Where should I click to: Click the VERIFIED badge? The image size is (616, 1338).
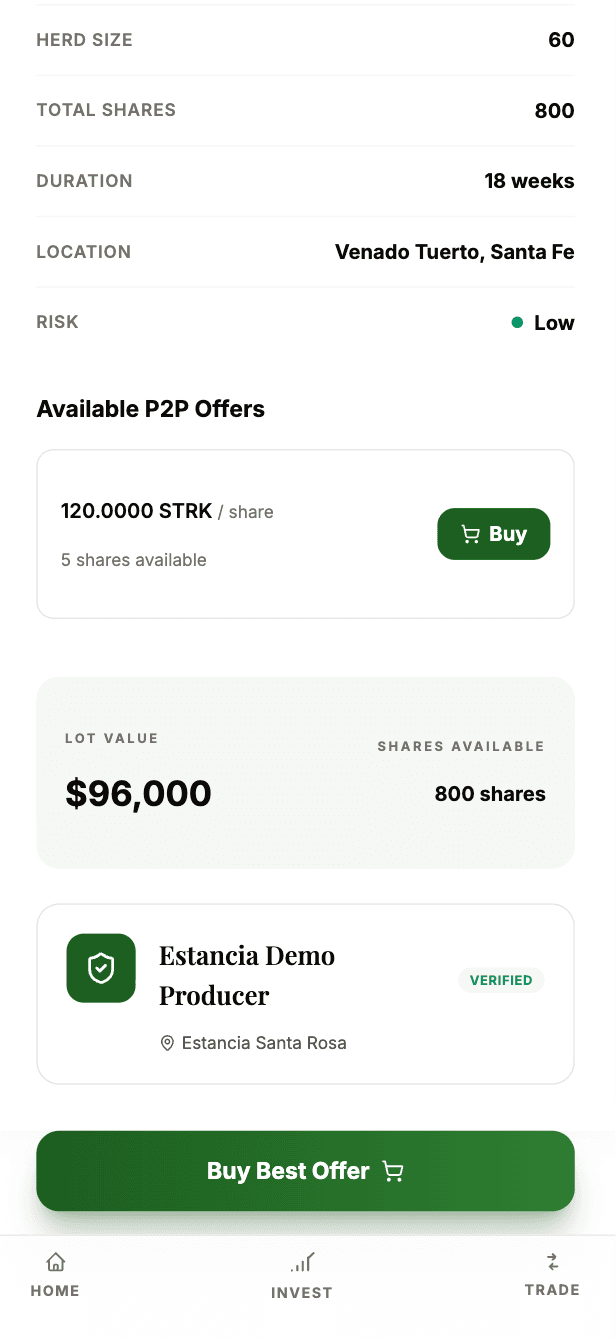click(501, 980)
